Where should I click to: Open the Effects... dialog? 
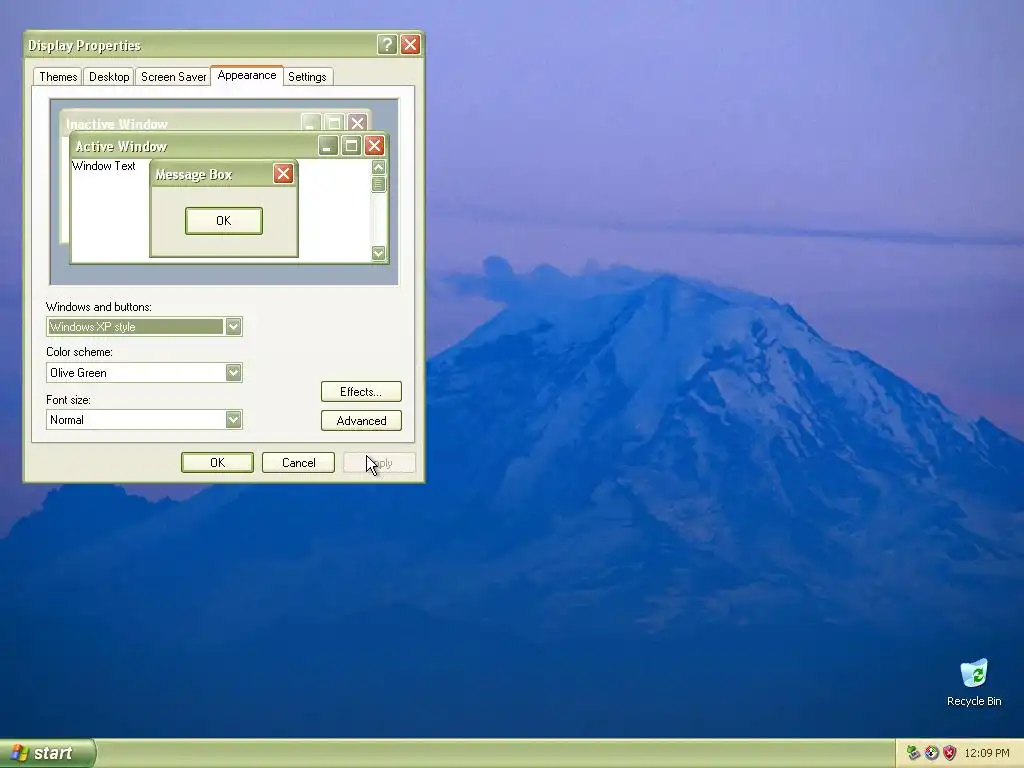point(361,392)
